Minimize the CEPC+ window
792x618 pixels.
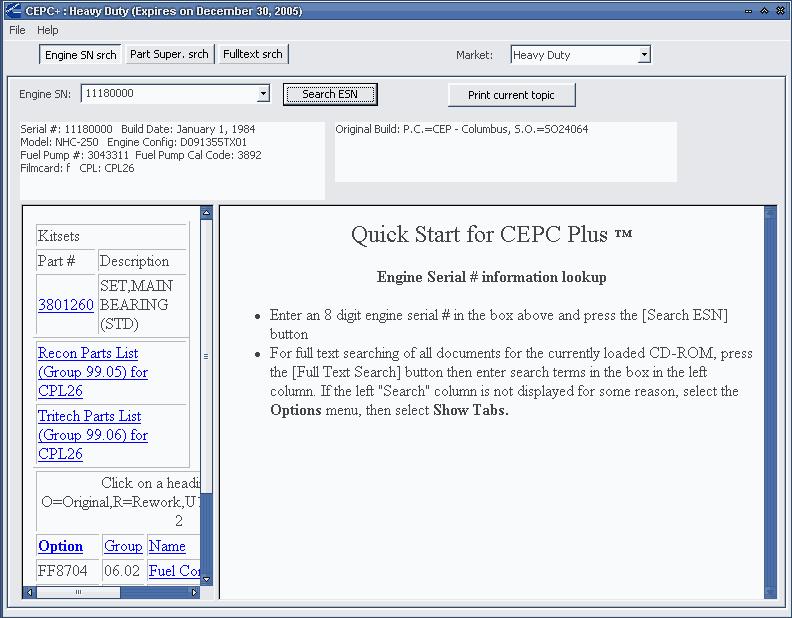(748, 11)
